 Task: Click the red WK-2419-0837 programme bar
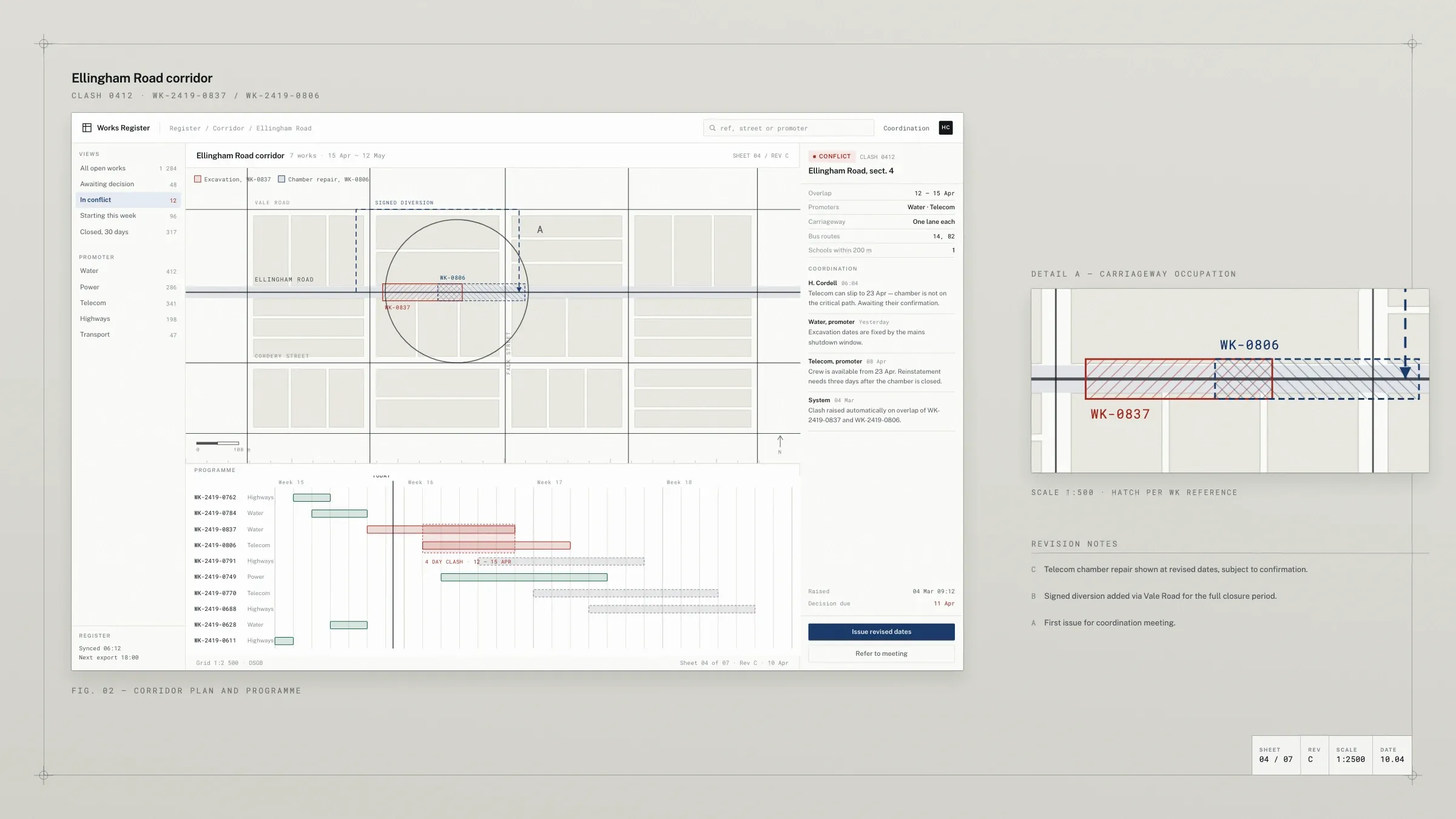tap(441, 530)
